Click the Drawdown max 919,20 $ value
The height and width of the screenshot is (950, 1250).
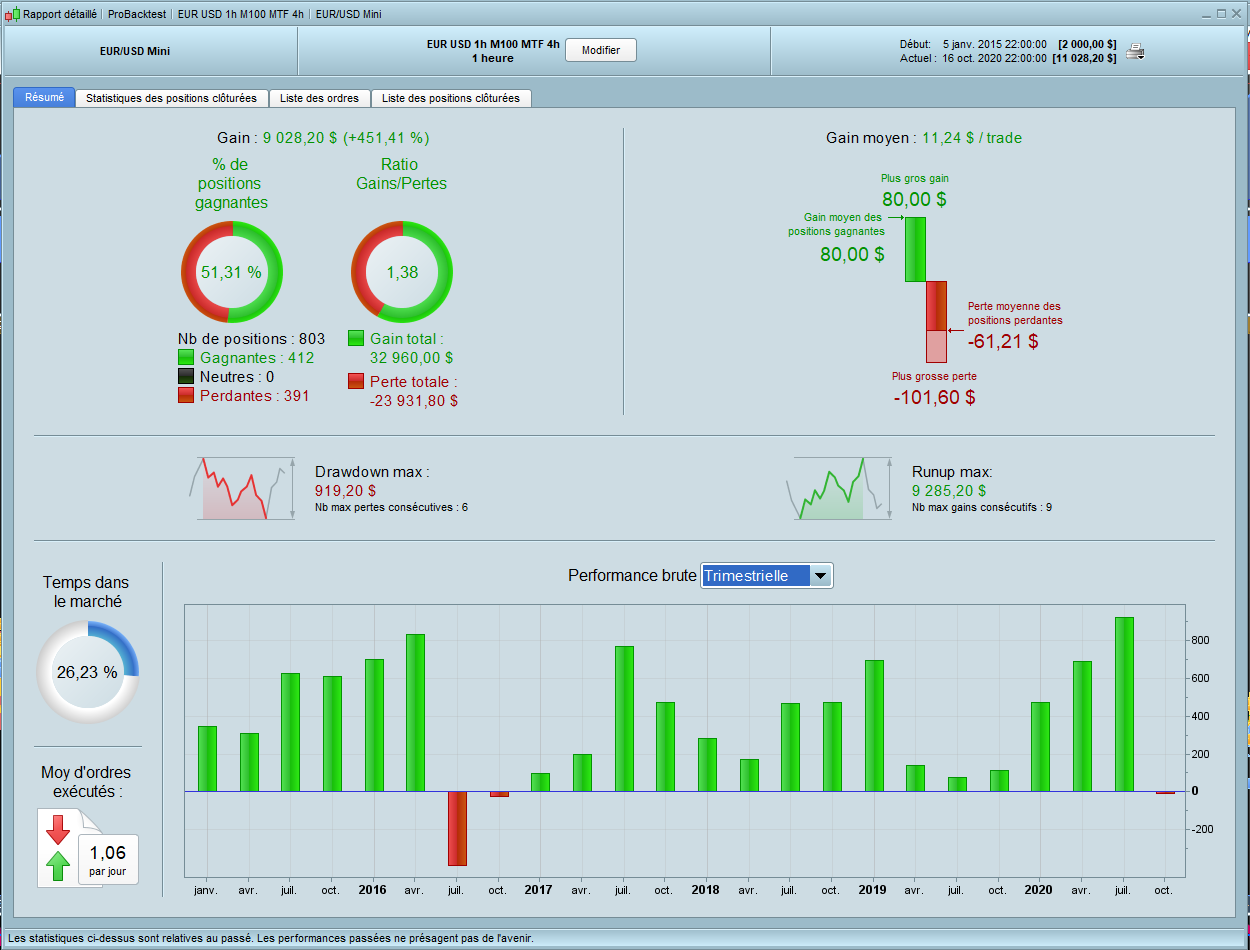[x=345, y=491]
